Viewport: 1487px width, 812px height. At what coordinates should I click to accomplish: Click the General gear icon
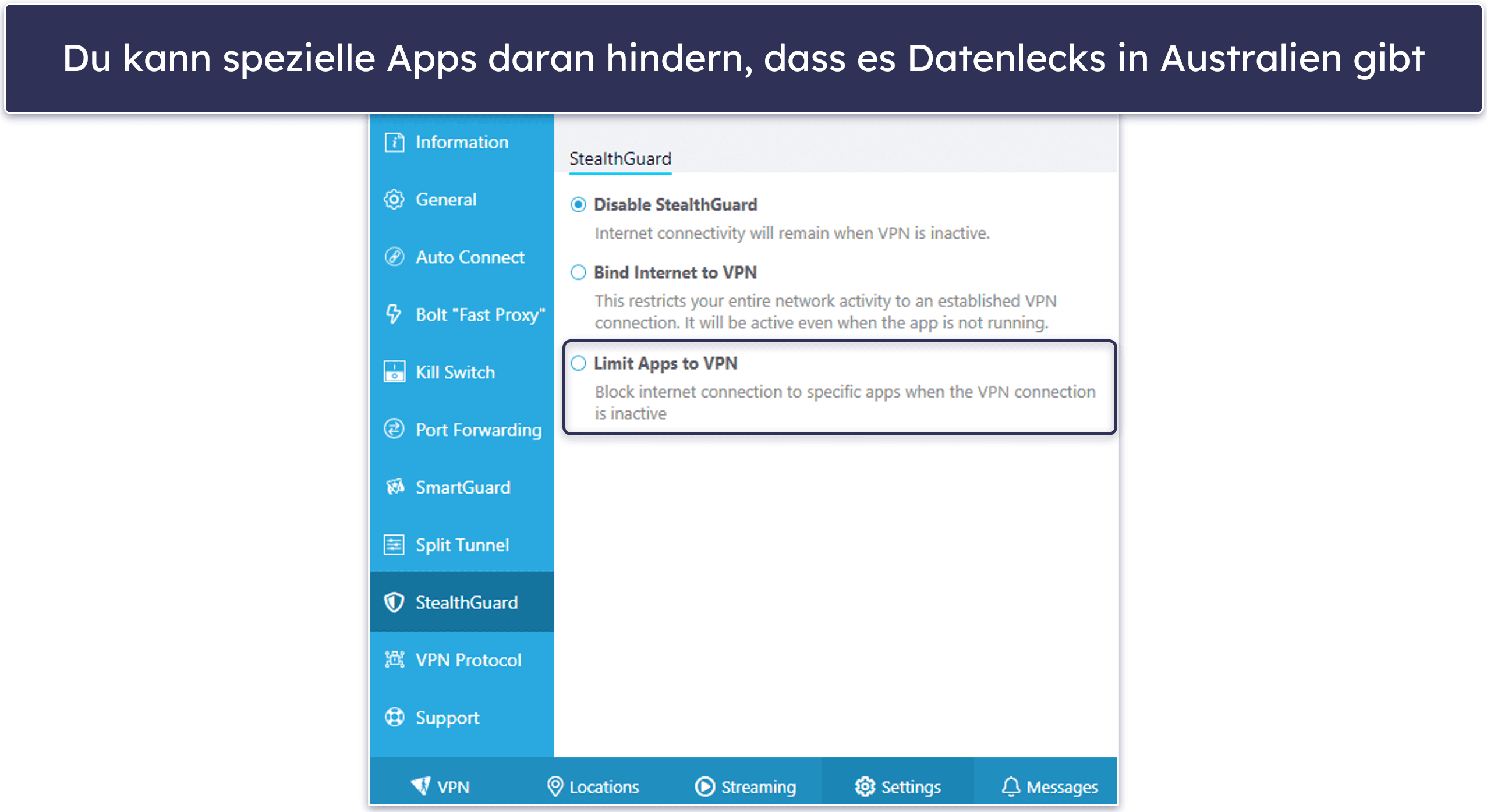[x=394, y=200]
